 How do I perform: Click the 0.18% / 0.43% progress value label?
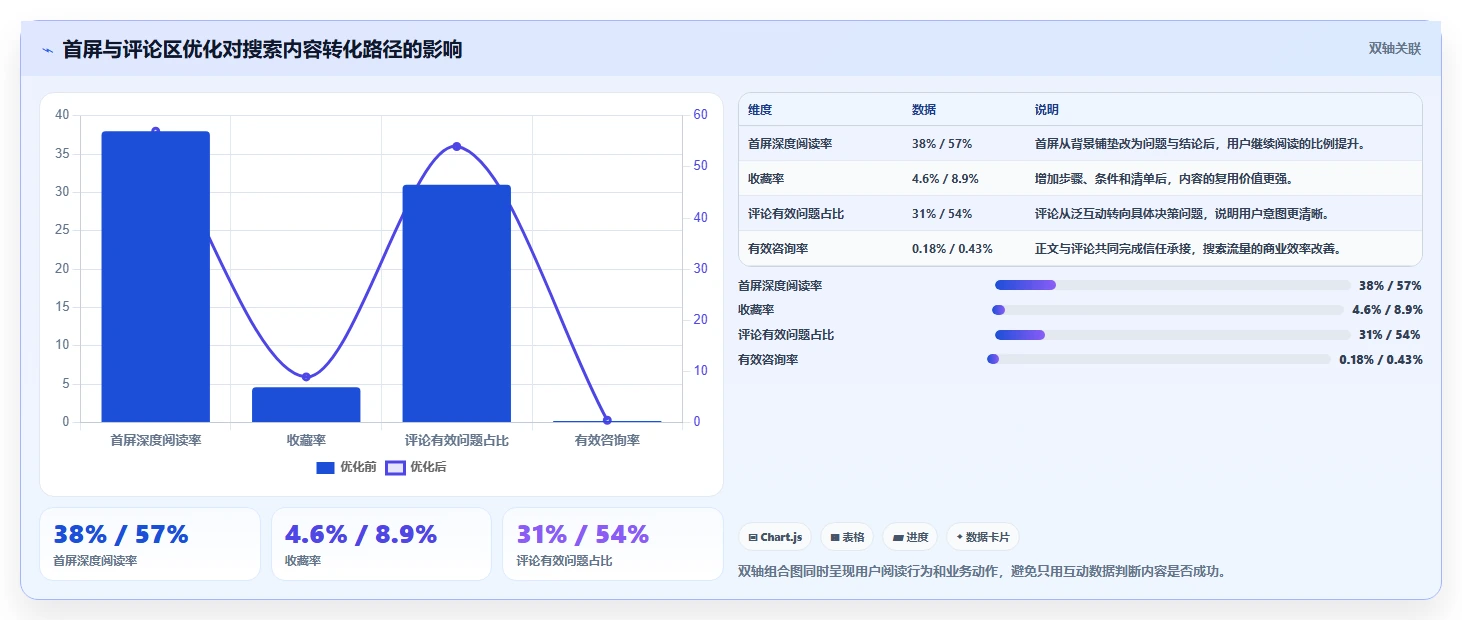pyautogui.click(x=1381, y=360)
